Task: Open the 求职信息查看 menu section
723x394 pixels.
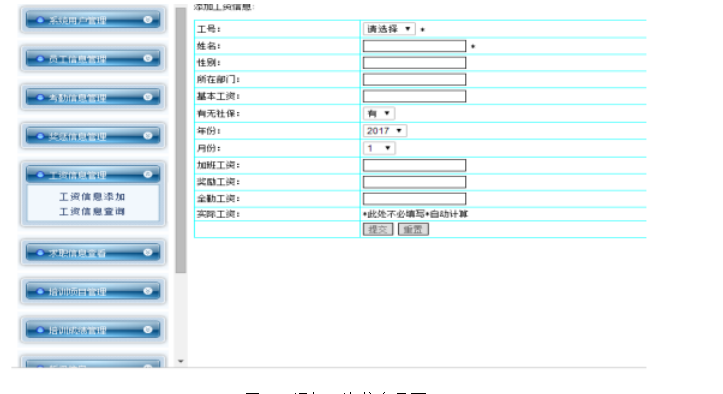Action: pos(93,252)
